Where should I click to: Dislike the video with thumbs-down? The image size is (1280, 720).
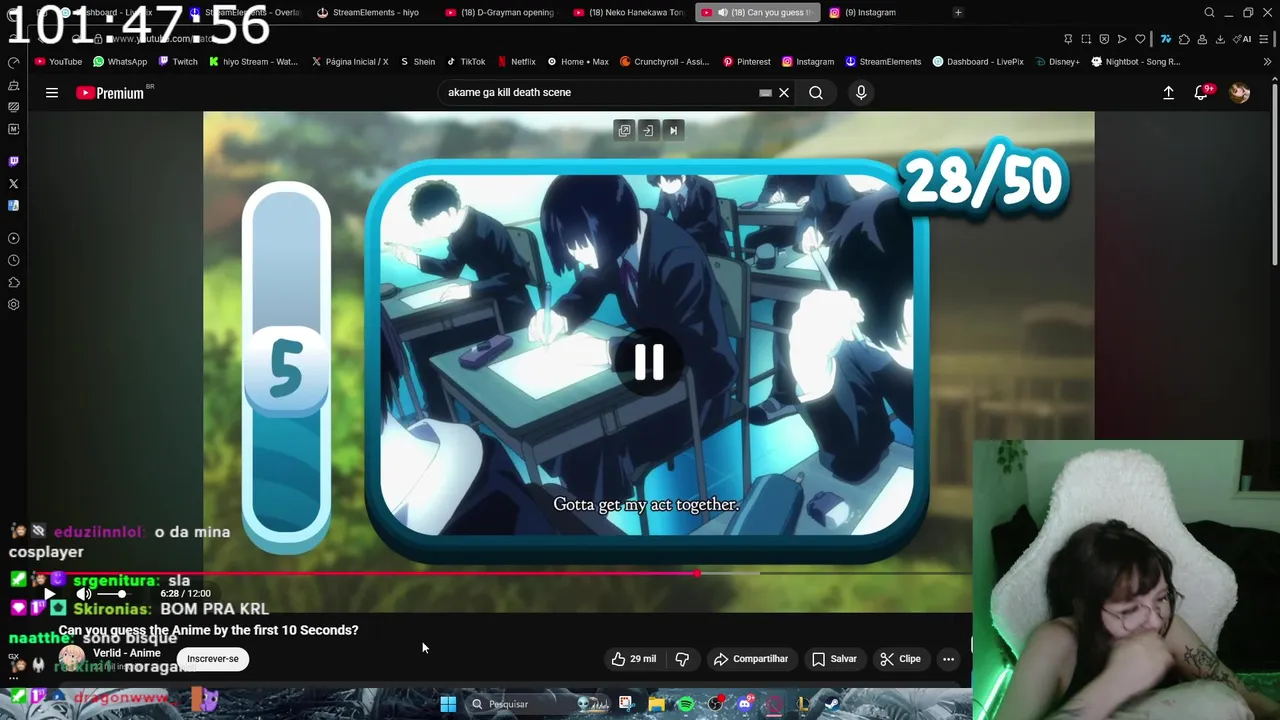pyautogui.click(x=683, y=659)
